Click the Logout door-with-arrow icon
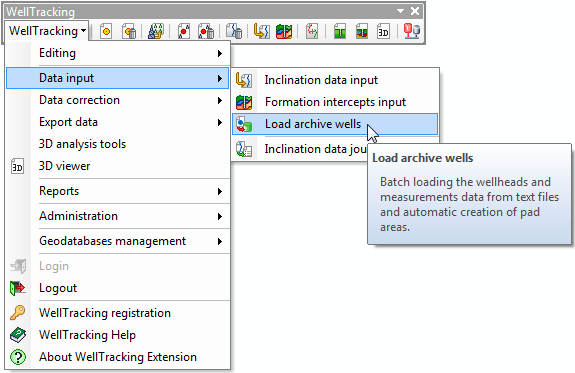575x373 pixels. click(x=18, y=288)
